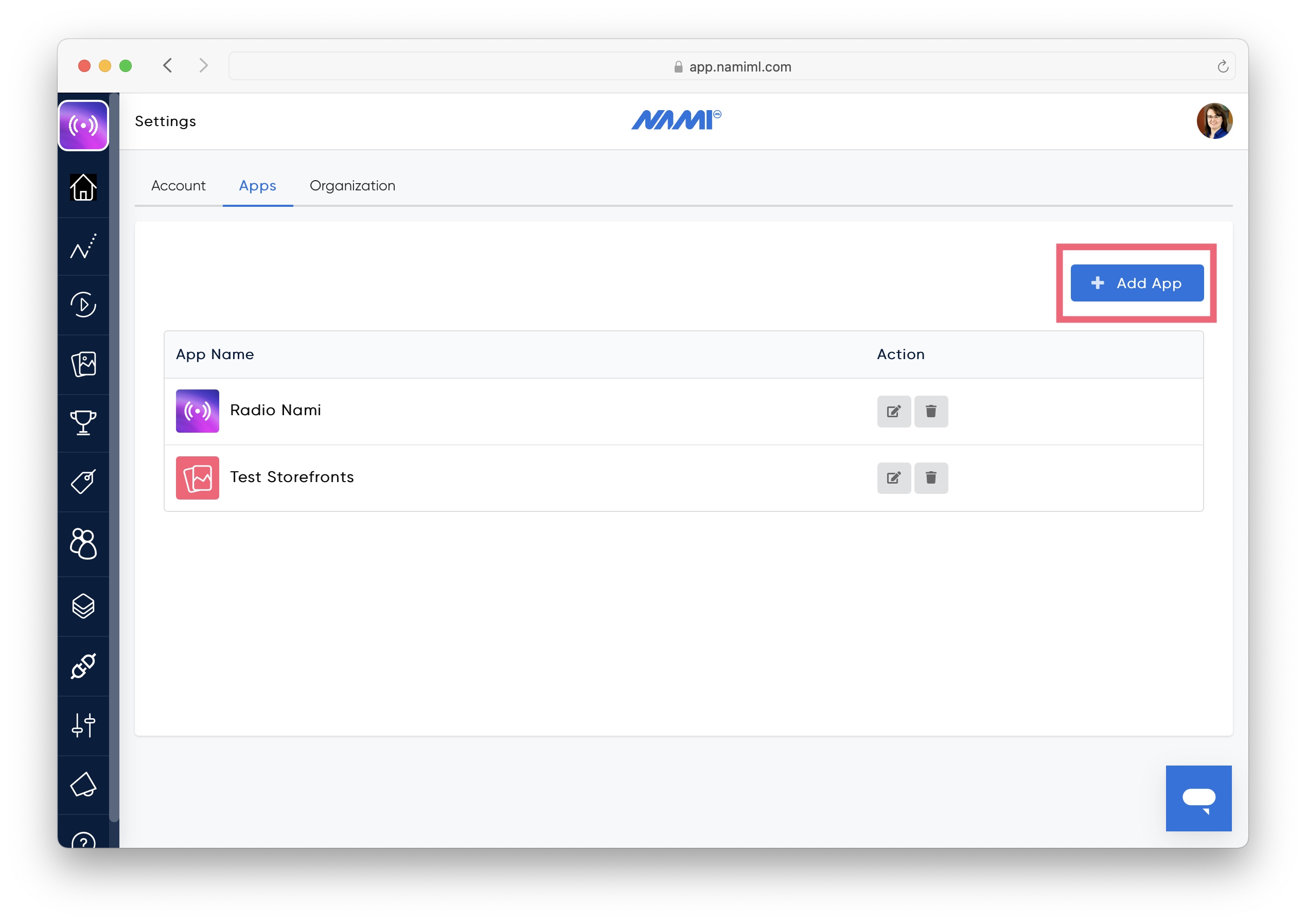Click the plug integrations sidebar icon
The height and width of the screenshot is (924, 1306).
83,666
